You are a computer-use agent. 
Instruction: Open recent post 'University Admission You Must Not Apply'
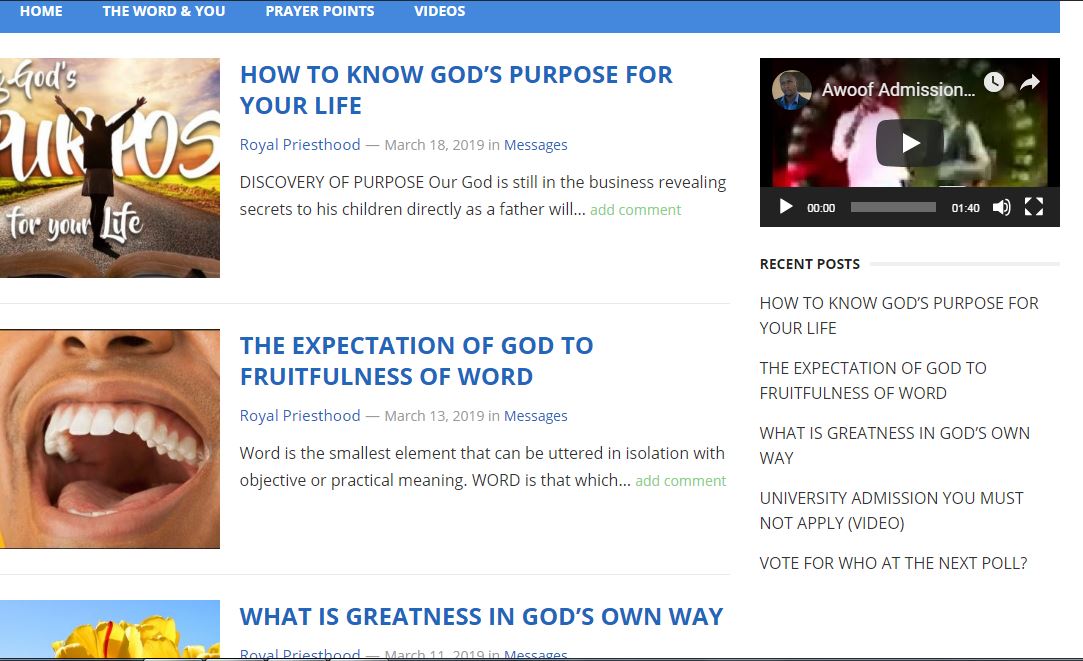891,510
